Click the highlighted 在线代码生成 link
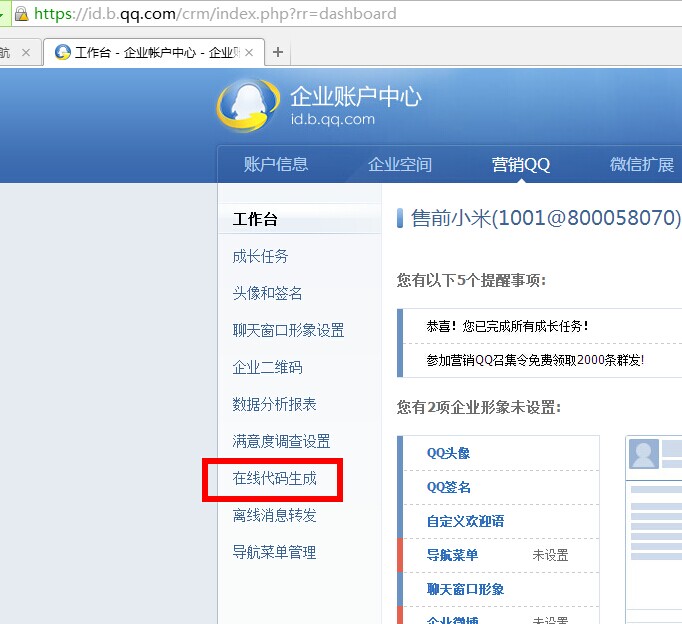Image resolution: width=682 pixels, height=624 pixels. tap(275, 478)
